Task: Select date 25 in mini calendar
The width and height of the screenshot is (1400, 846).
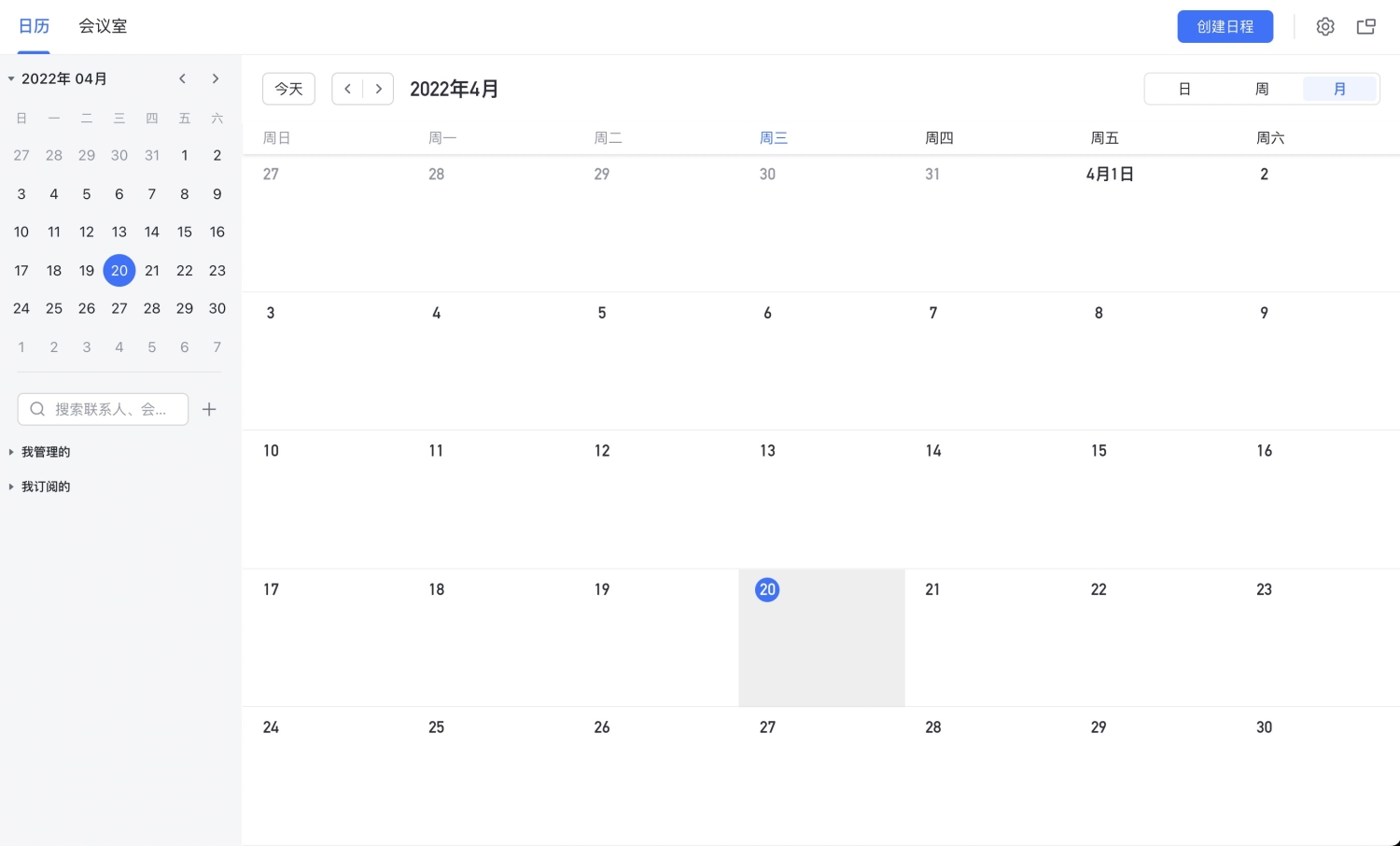Action: pyautogui.click(x=54, y=308)
